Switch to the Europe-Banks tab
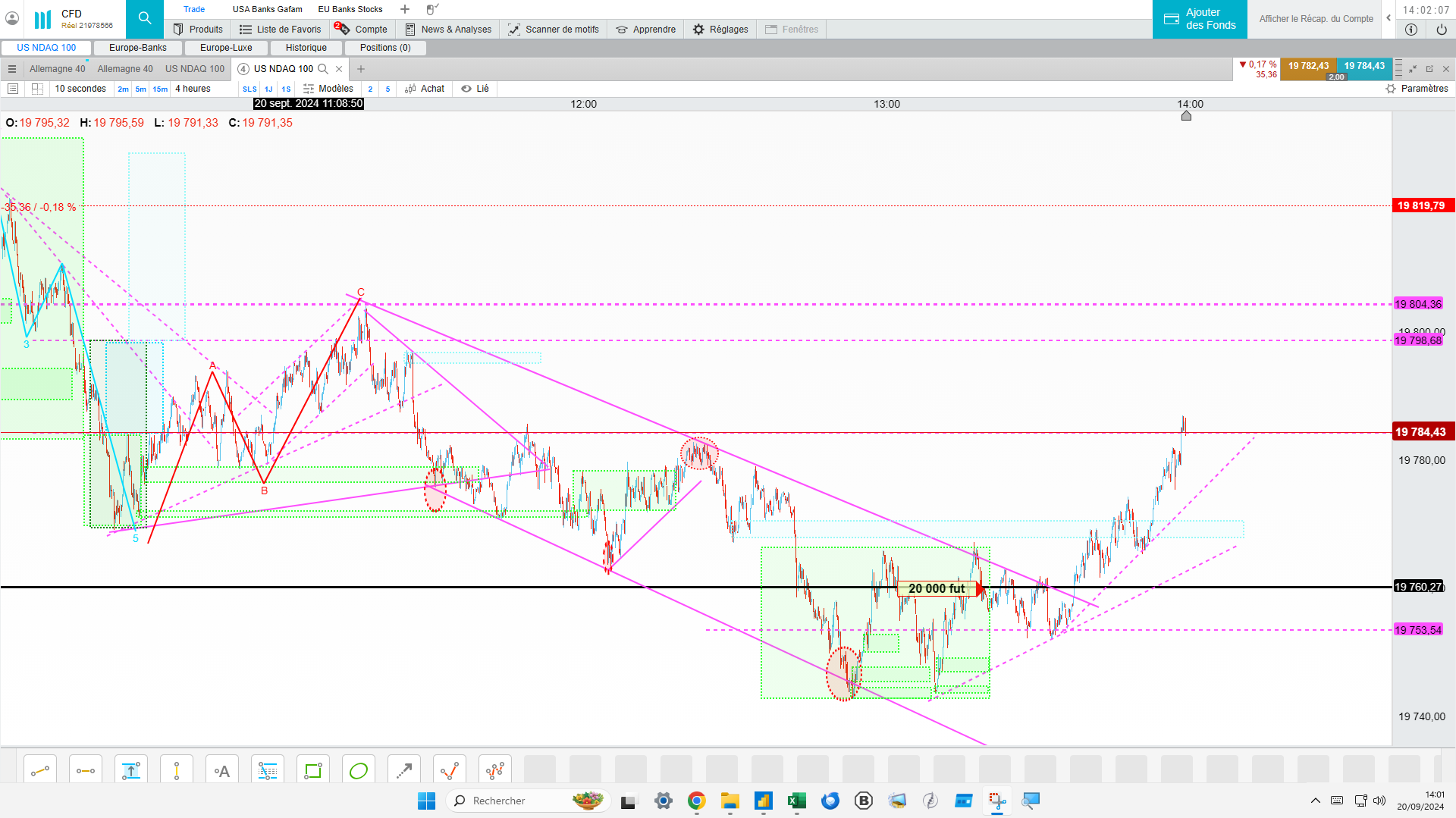 [138, 48]
